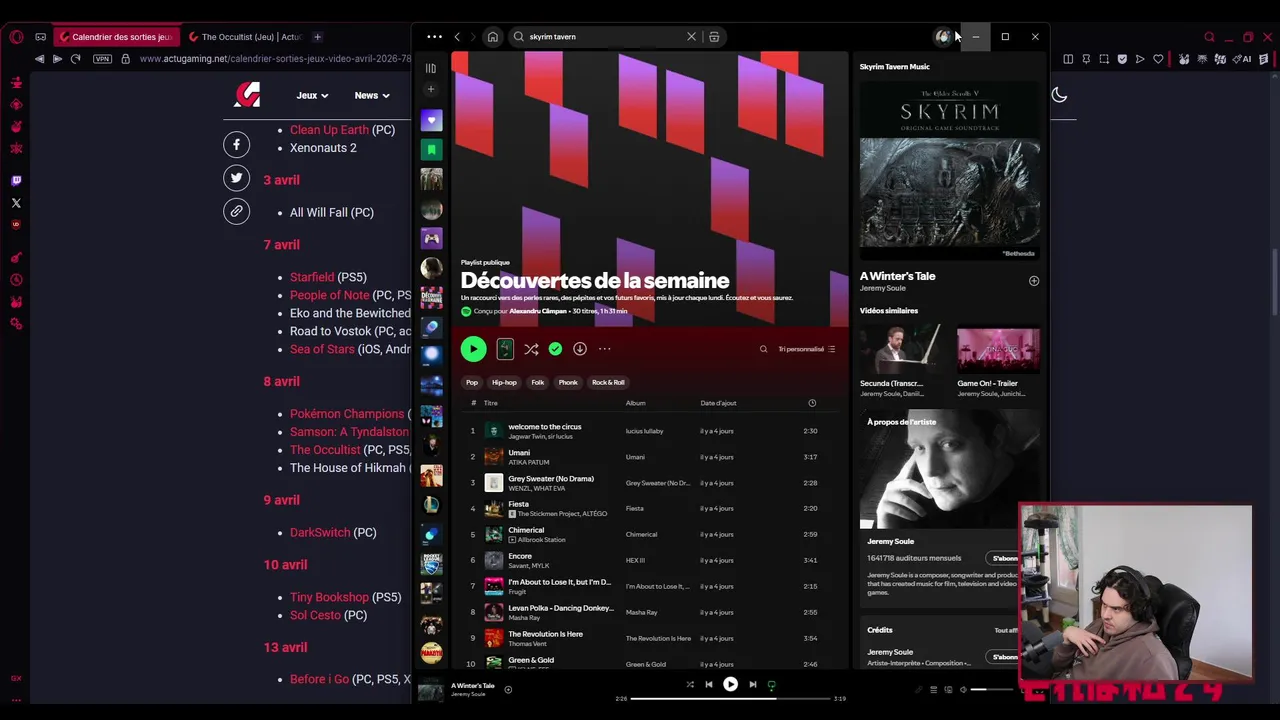Copy the article link with the chain icon
The height and width of the screenshot is (720, 1280).
(x=236, y=212)
